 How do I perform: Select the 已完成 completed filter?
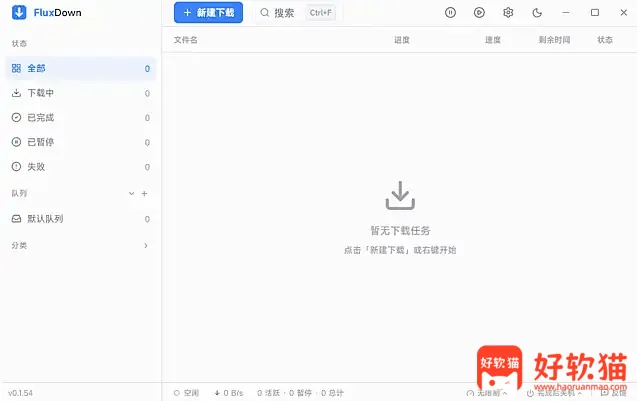pyautogui.click(x=80, y=117)
